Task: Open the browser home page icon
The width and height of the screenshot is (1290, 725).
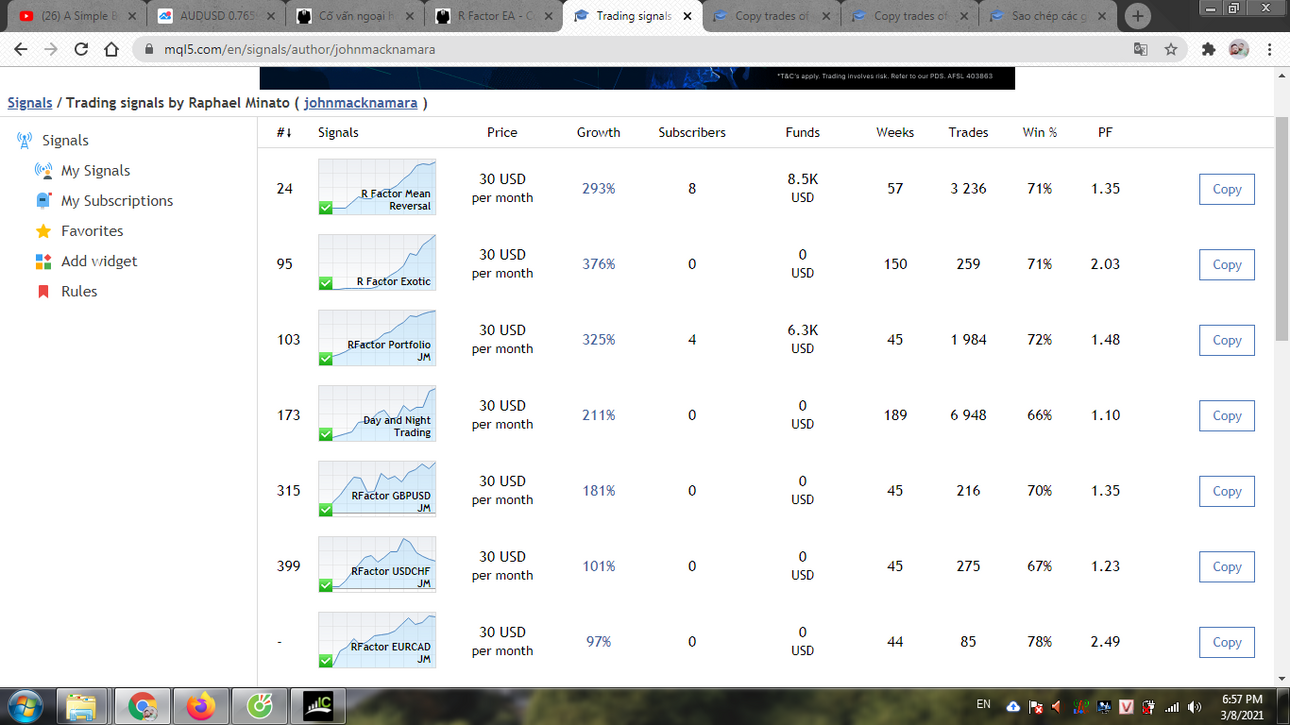Action: point(111,49)
